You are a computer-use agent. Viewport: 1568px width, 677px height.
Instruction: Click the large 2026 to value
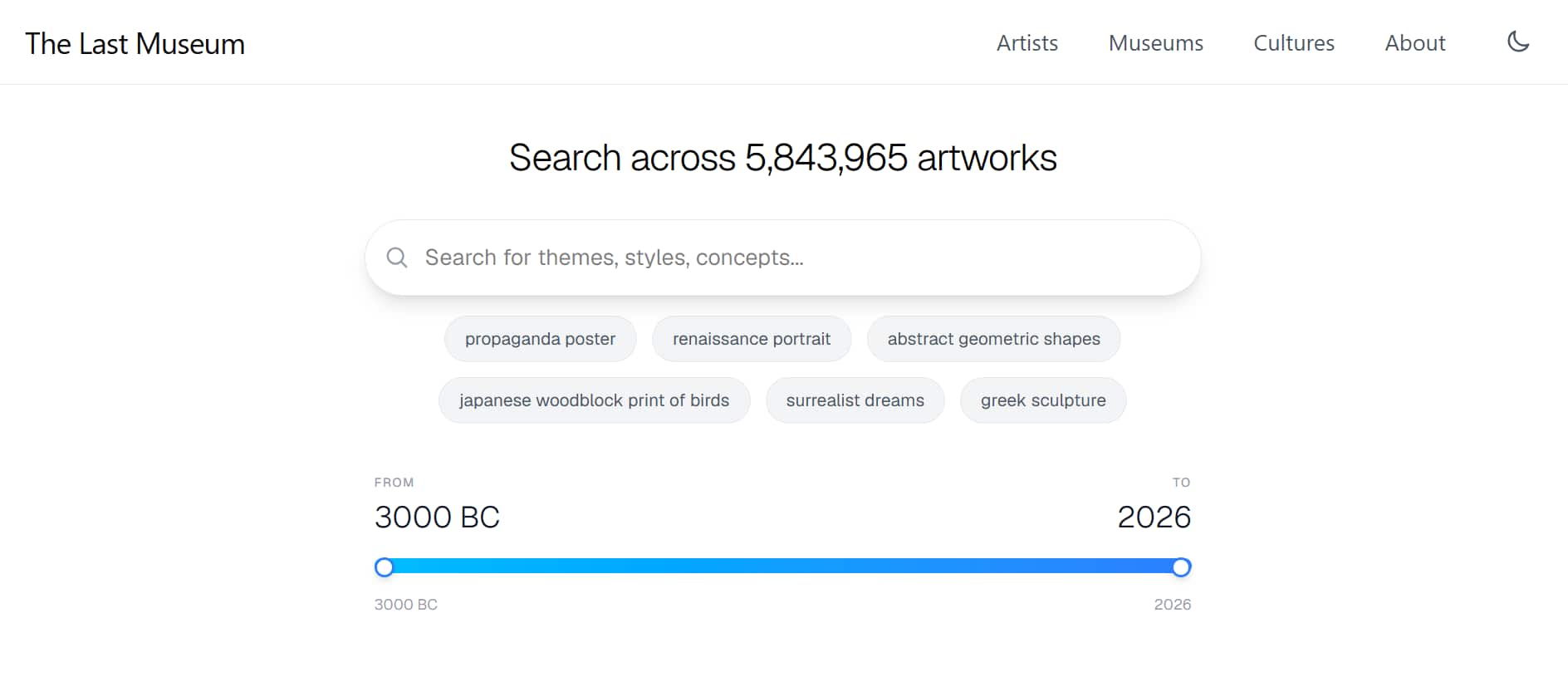tap(1154, 517)
